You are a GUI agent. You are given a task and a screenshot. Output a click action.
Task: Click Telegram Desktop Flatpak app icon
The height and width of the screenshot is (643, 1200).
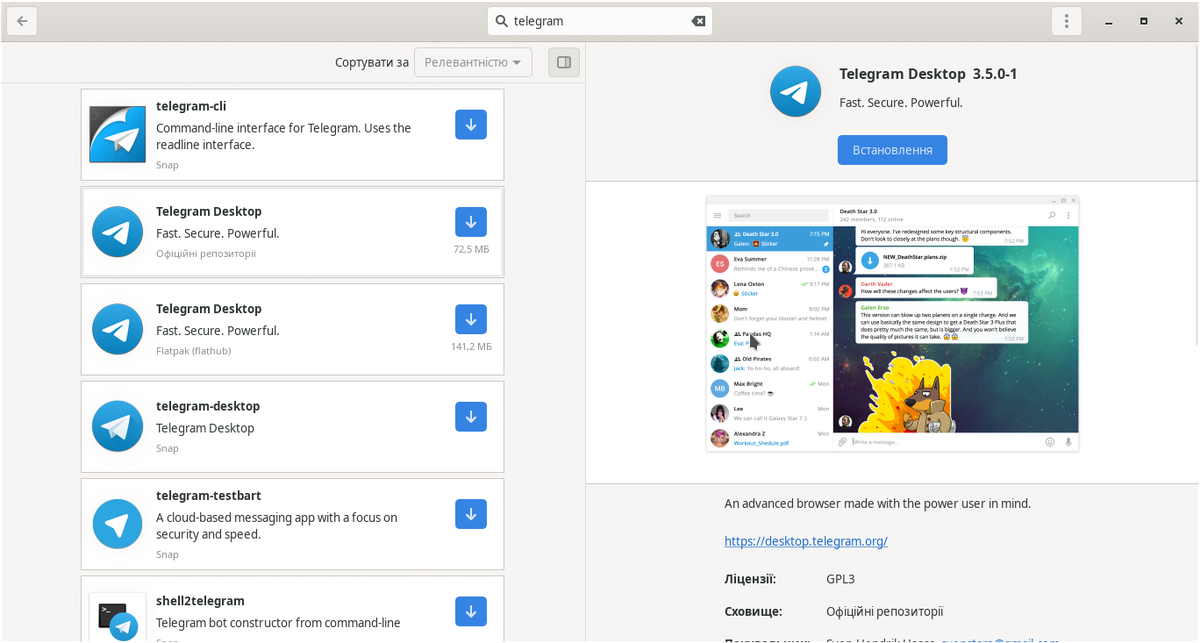coord(117,329)
